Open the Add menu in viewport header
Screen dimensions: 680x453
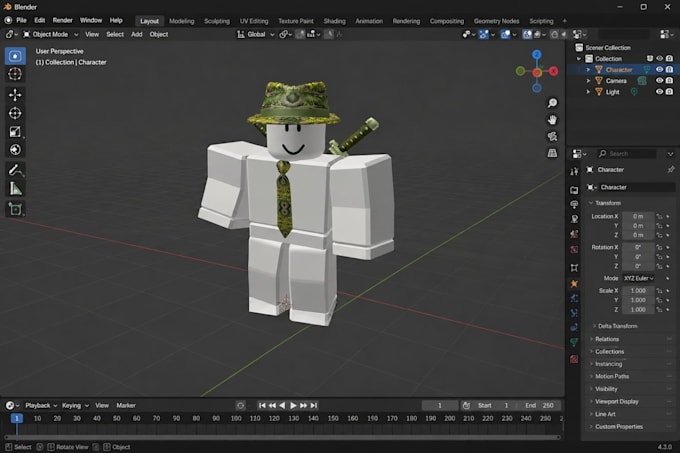tap(137, 34)
